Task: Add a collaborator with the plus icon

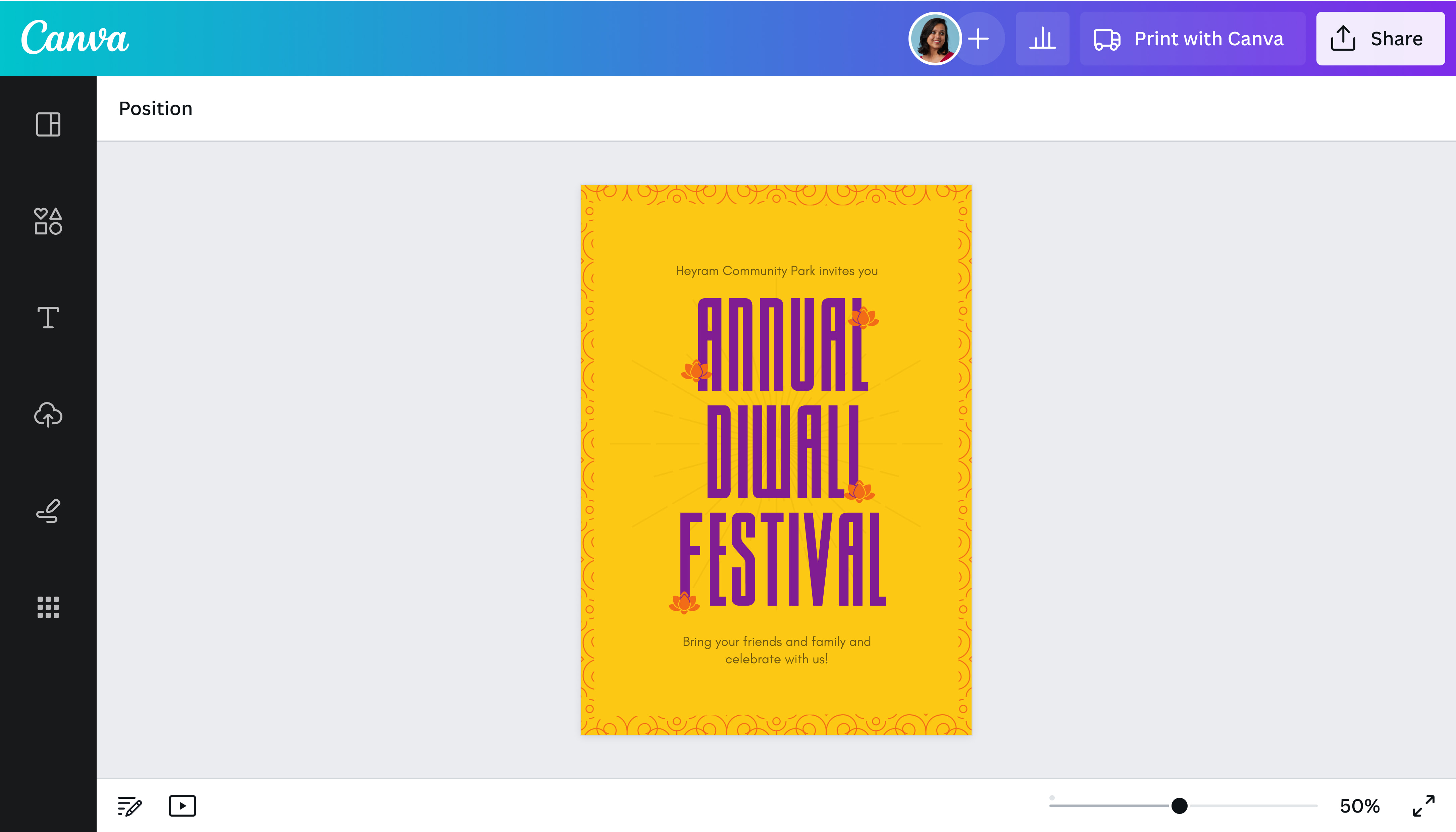Action: coord(979,38)
